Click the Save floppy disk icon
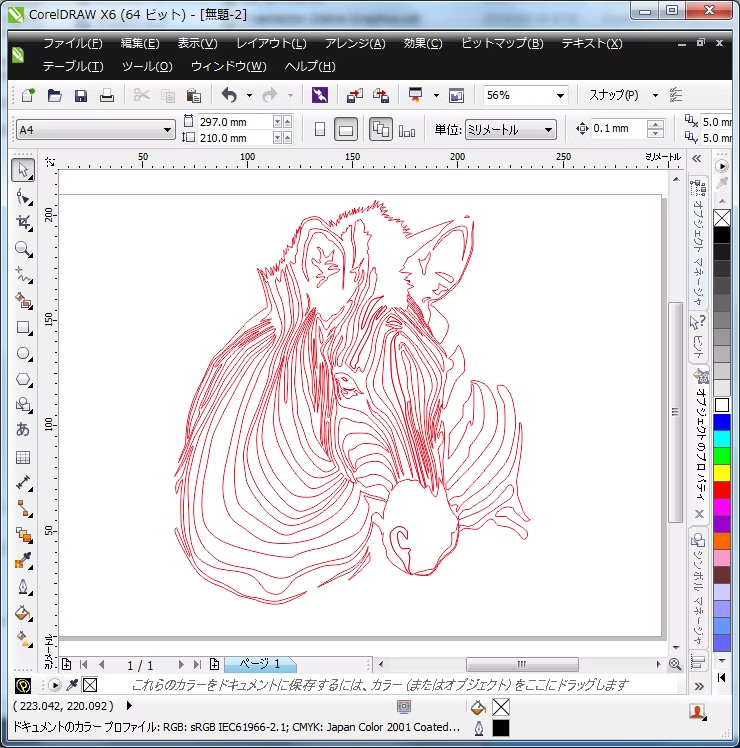Viewport: 740px width, 748px height. (x=81, y=96)
